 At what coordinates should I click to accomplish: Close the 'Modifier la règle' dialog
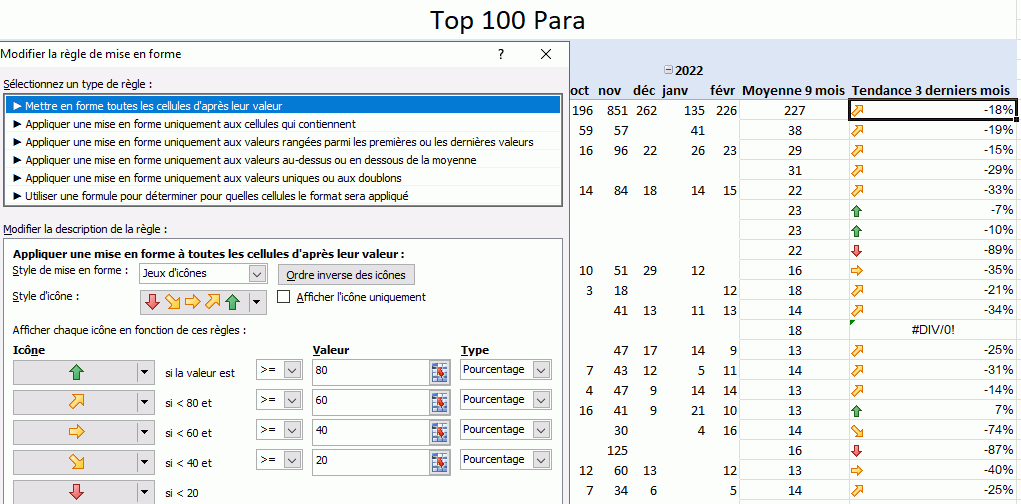tap(545, 54)
